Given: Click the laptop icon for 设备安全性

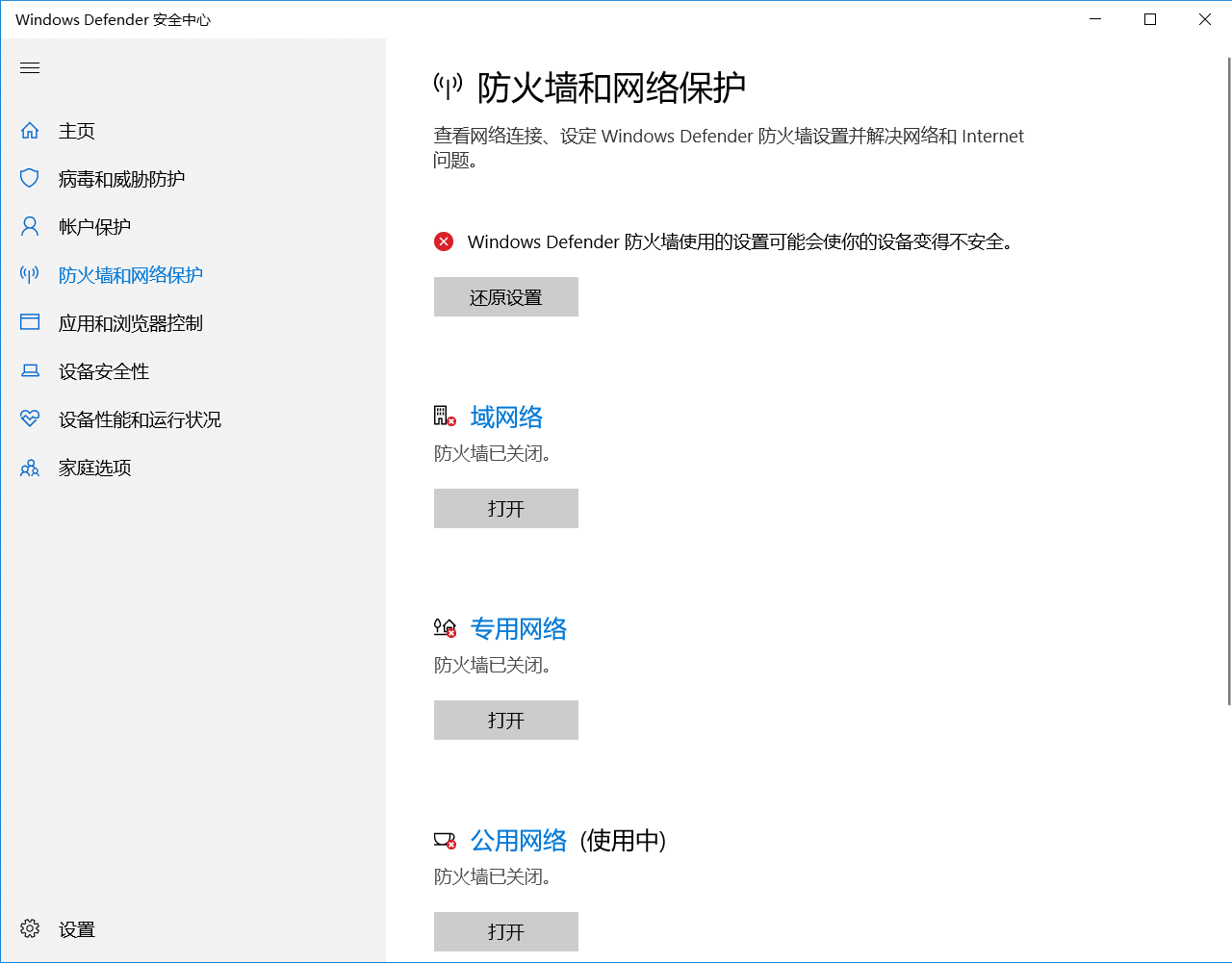Looking at the screenshot, I should pyautogui.click(x=30, y=370).
